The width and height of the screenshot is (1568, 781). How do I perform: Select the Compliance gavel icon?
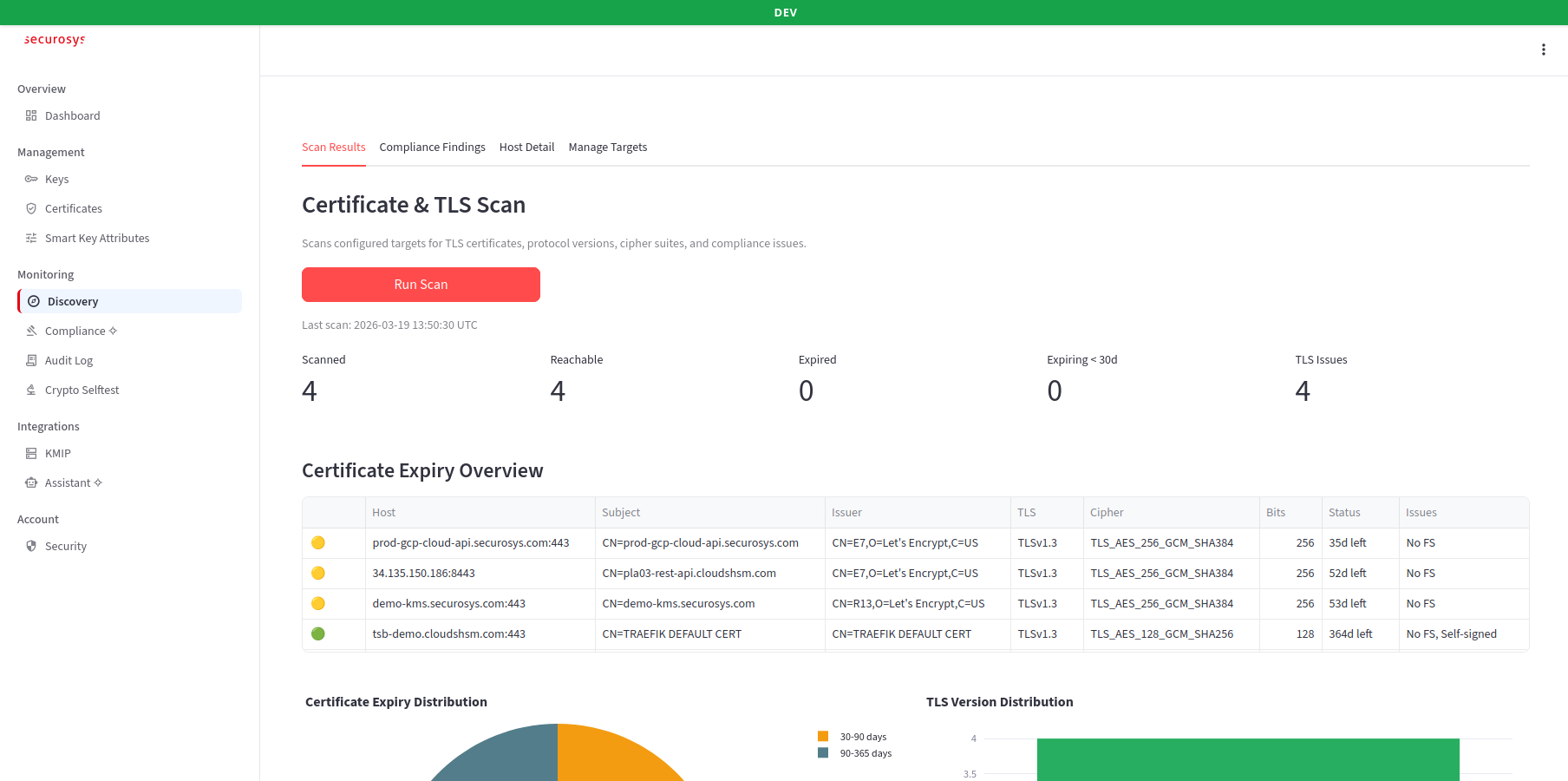pos(31,331)
